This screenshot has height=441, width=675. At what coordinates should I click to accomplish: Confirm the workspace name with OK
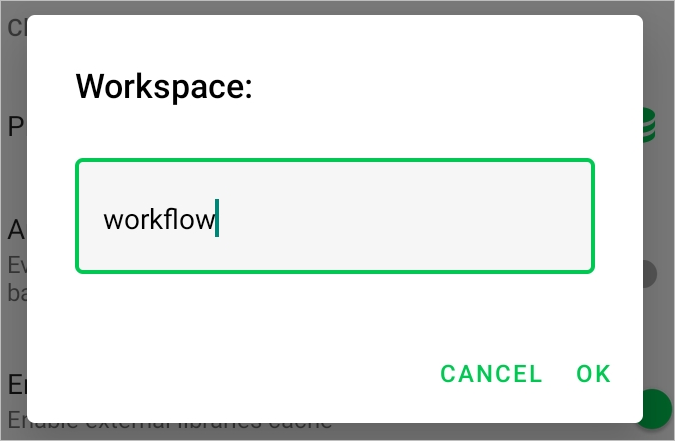[x=593, y=374]
